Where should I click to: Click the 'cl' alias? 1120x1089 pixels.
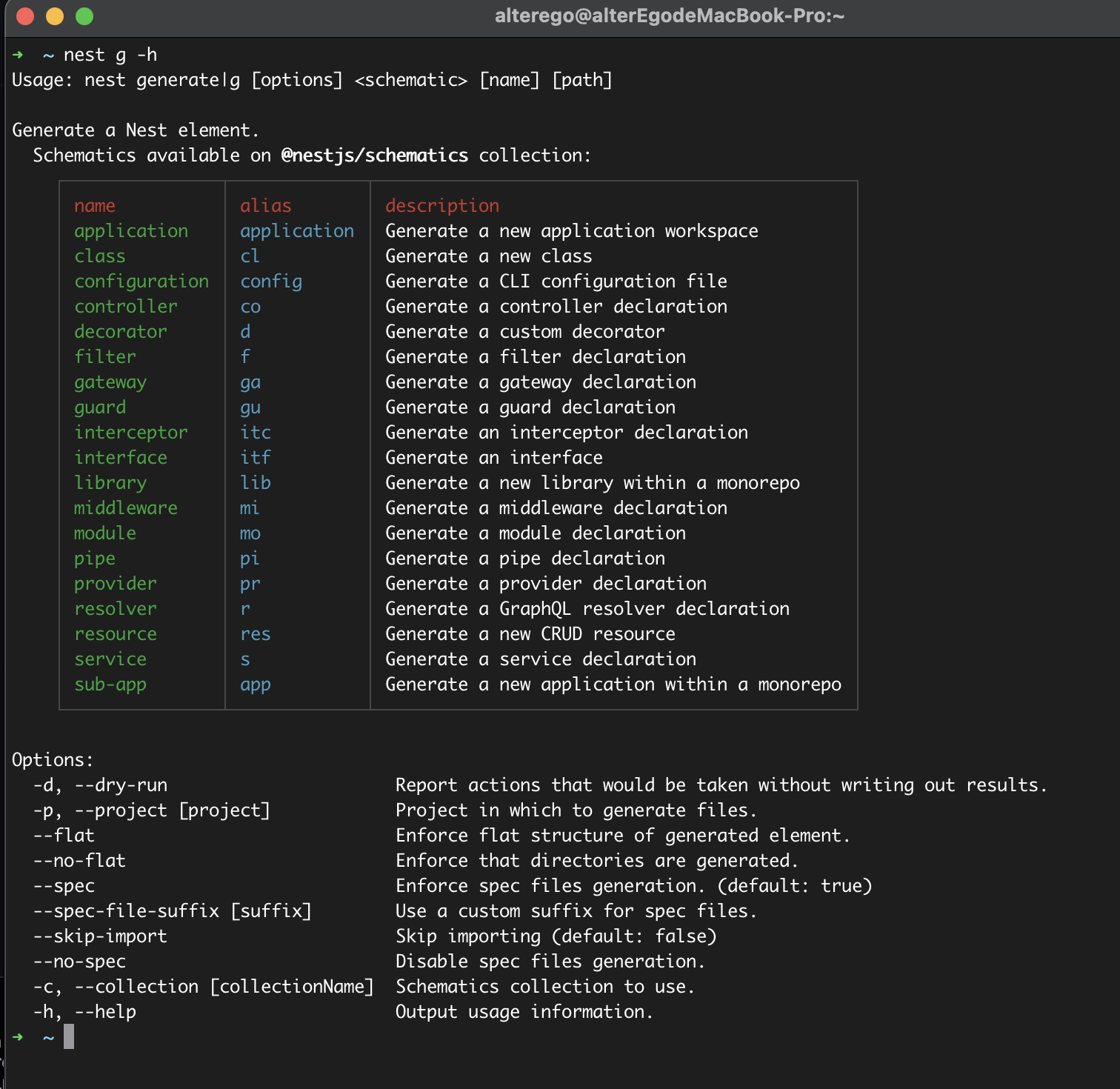[250, 256]
